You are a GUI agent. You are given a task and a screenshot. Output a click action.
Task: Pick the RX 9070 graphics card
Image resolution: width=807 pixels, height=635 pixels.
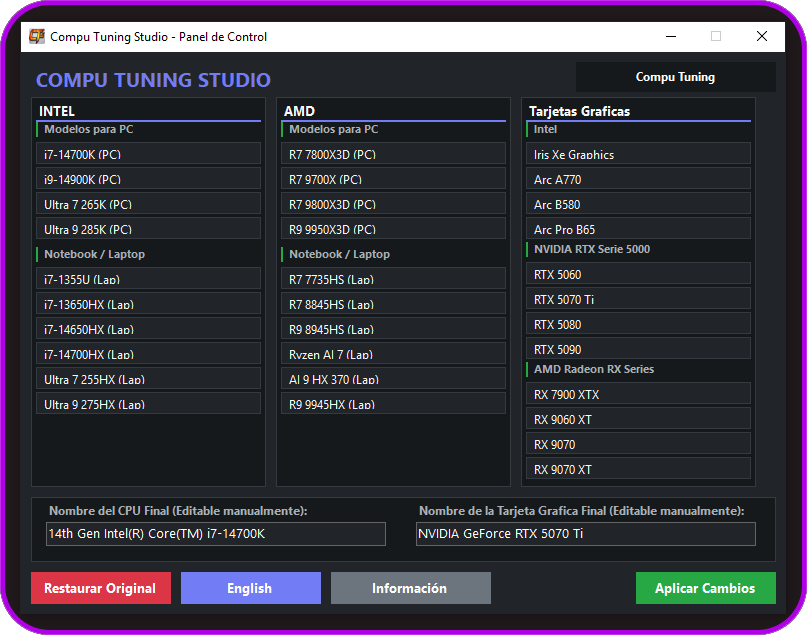tap(638, 443)
